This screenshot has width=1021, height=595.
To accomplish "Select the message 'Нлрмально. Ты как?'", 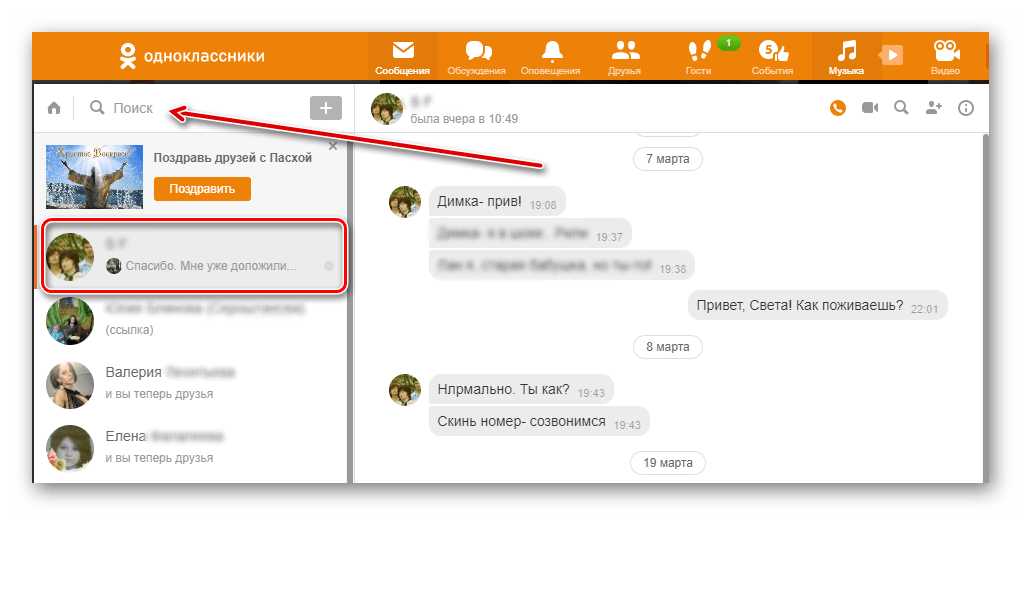I will 521,389.
